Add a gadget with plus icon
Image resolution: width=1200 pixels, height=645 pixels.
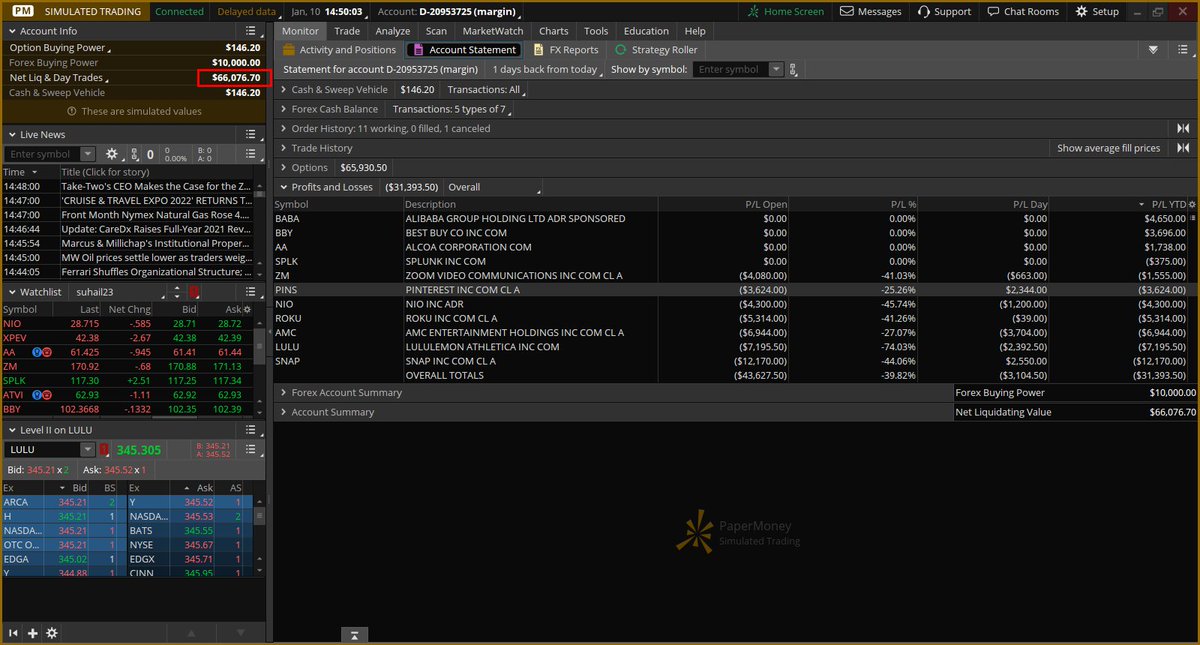click(33, 633)
